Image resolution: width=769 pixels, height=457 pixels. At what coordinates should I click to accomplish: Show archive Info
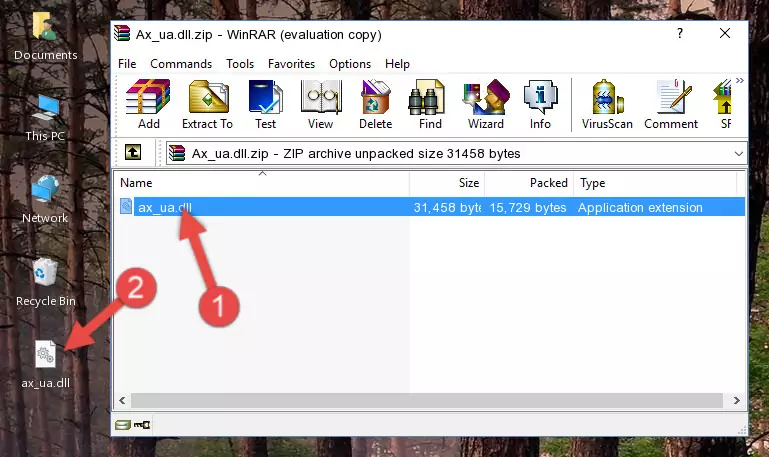(540, 104)
